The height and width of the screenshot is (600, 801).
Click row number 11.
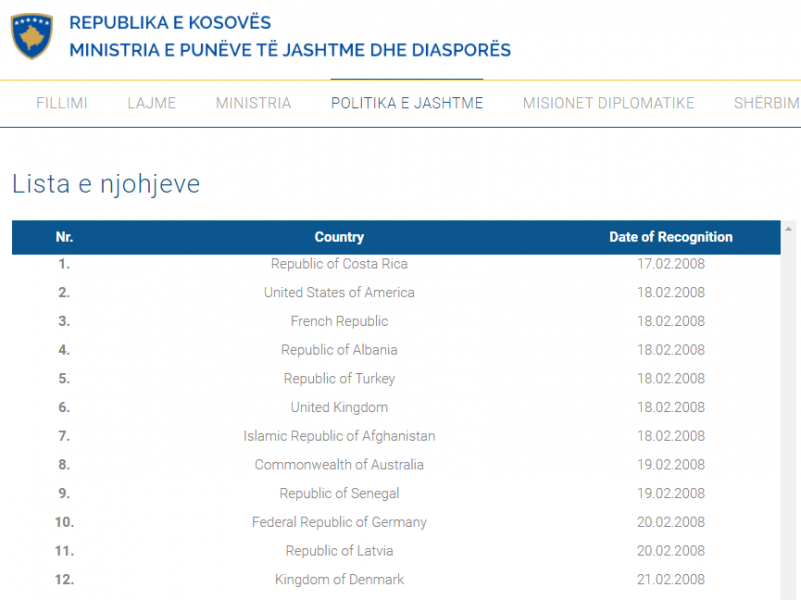point(64,550)
